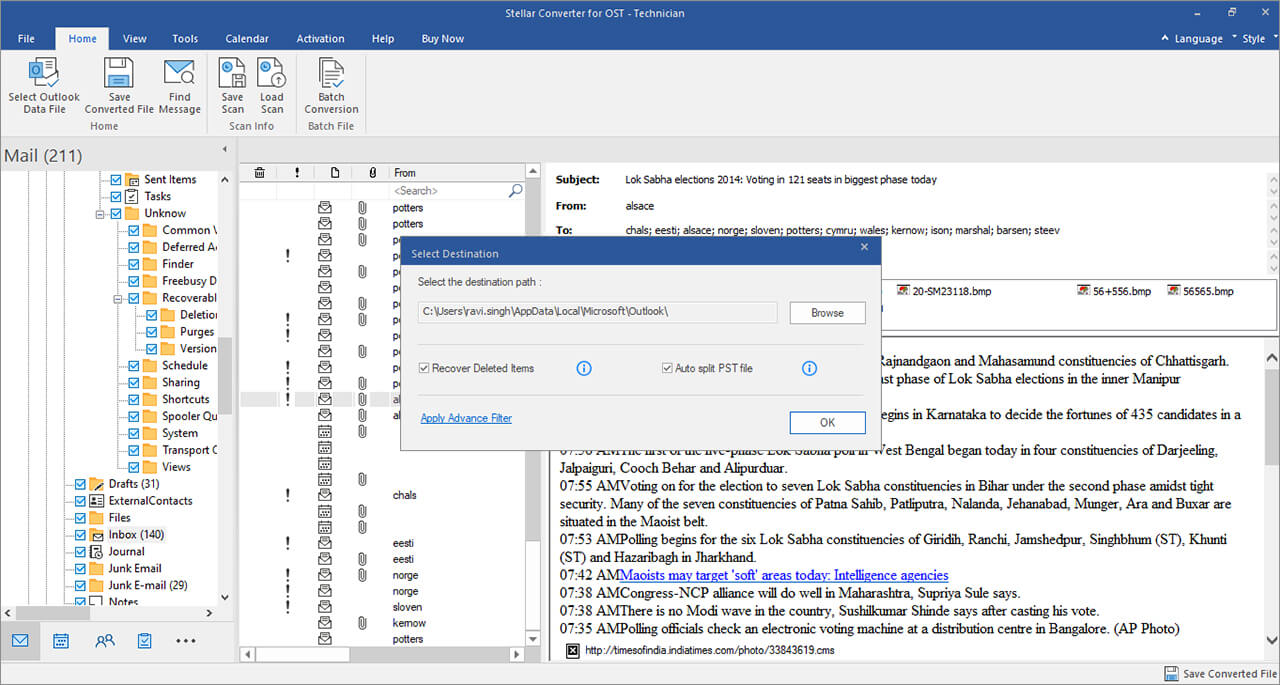Open attachment 56+556.bmp

(1113, 291)
